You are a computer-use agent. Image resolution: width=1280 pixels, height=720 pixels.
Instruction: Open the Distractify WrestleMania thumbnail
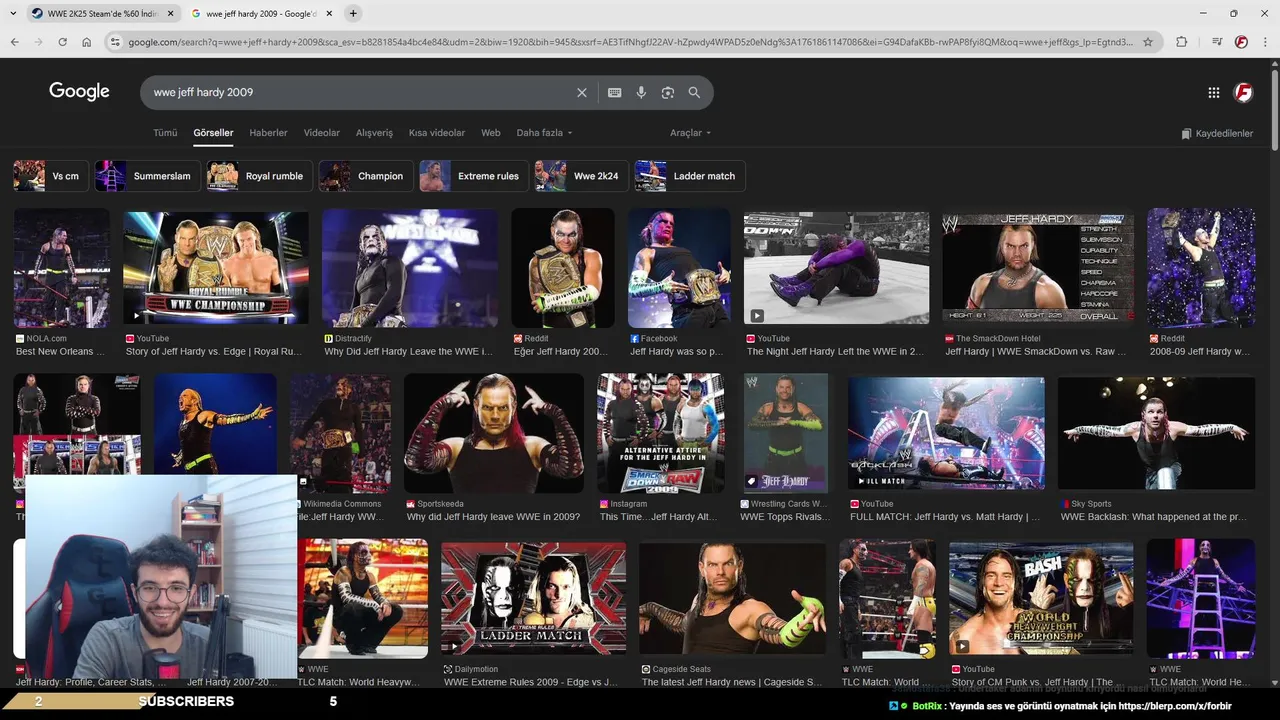coord(410,268)
